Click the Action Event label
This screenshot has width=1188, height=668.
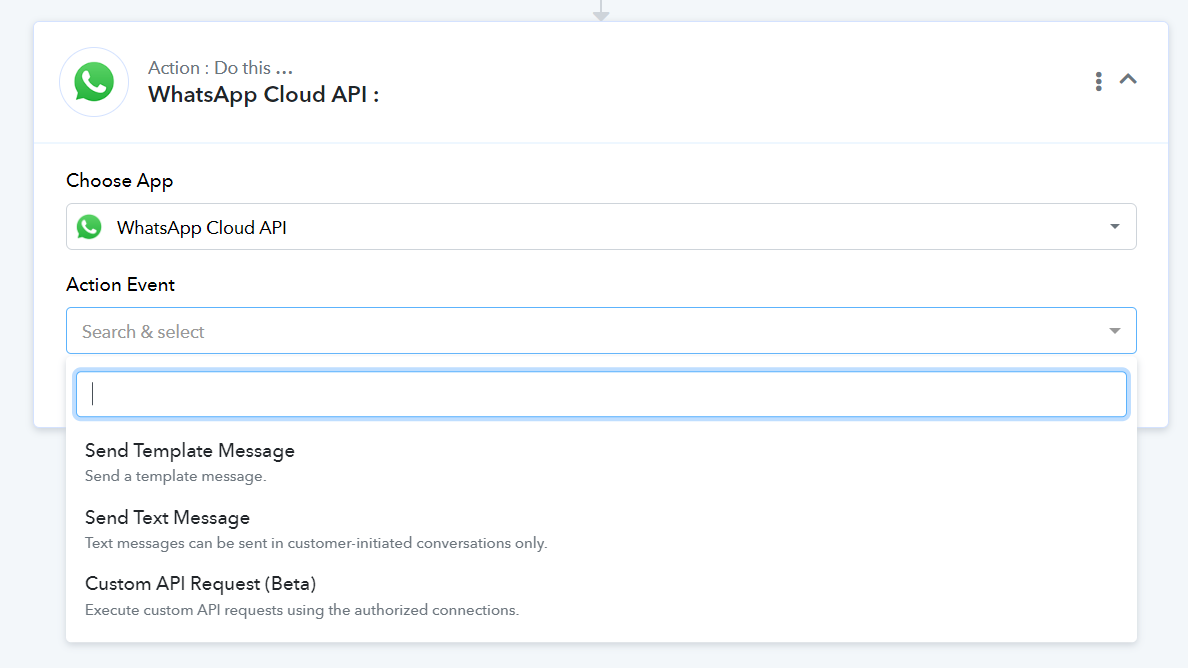click(120, 285)
